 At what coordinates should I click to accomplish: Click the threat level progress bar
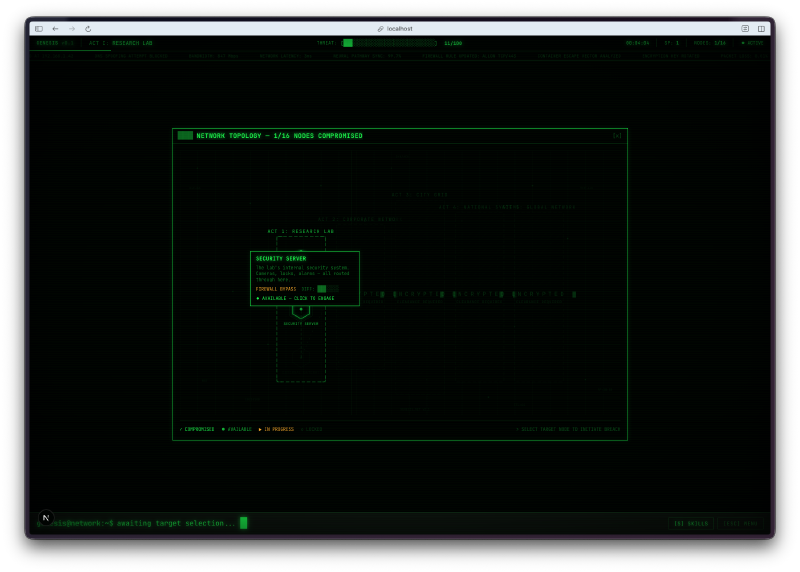click(x=388, y=43)
